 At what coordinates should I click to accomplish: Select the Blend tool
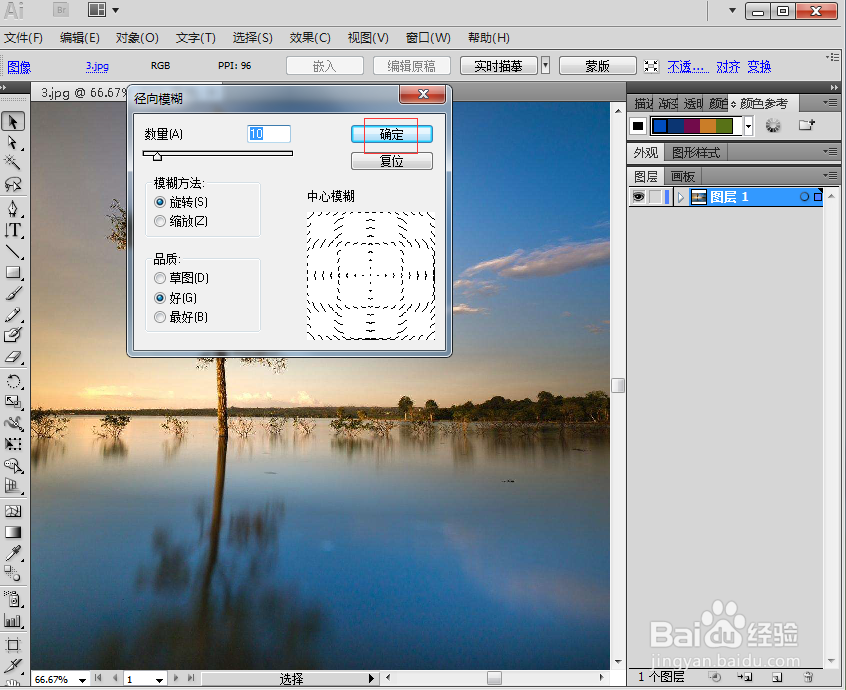pyautogui.click(x=12, y=574)
